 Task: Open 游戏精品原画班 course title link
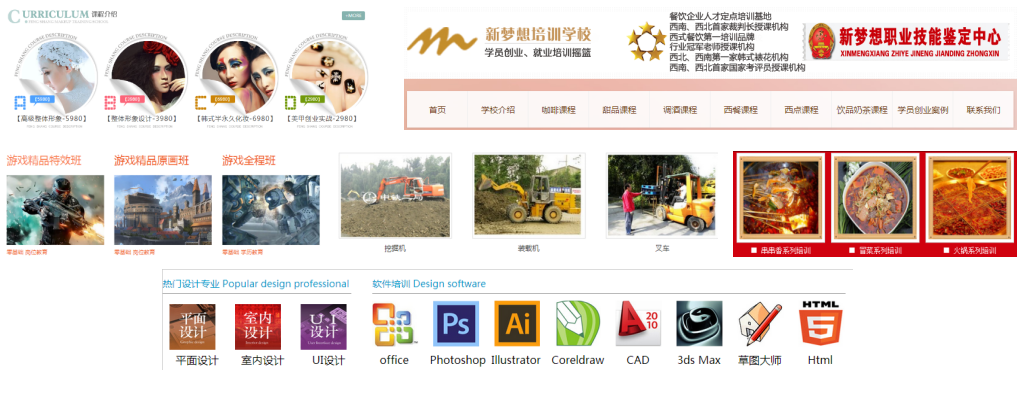point(151,160)
